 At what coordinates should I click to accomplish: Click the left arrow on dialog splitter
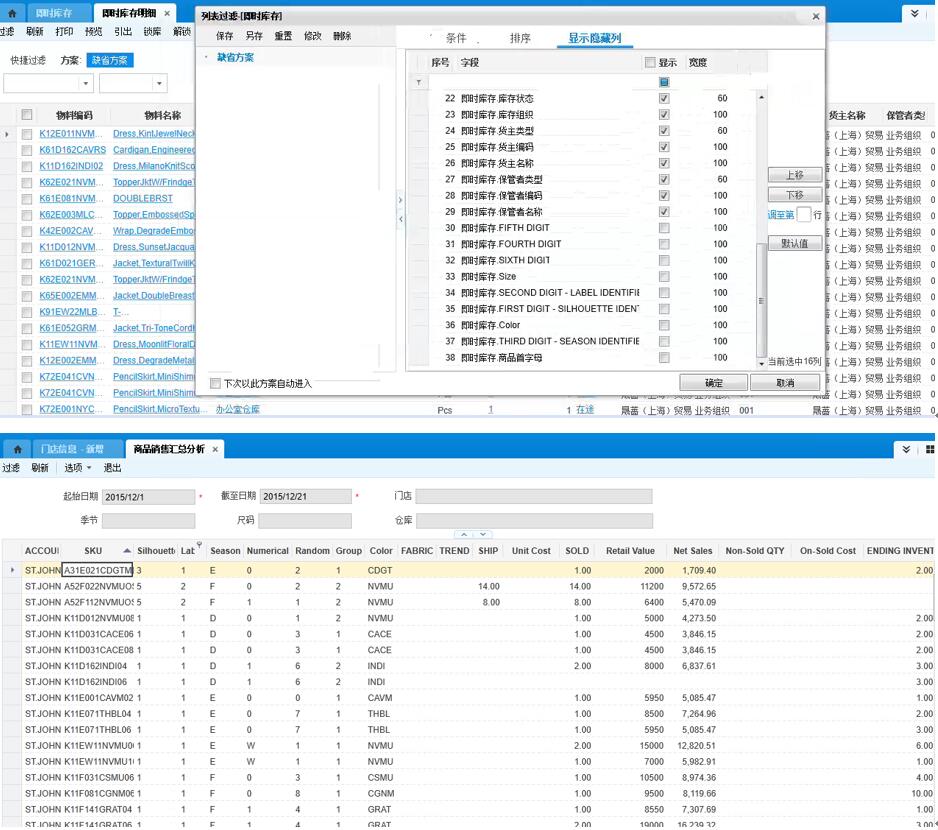[x=400, y=219]
